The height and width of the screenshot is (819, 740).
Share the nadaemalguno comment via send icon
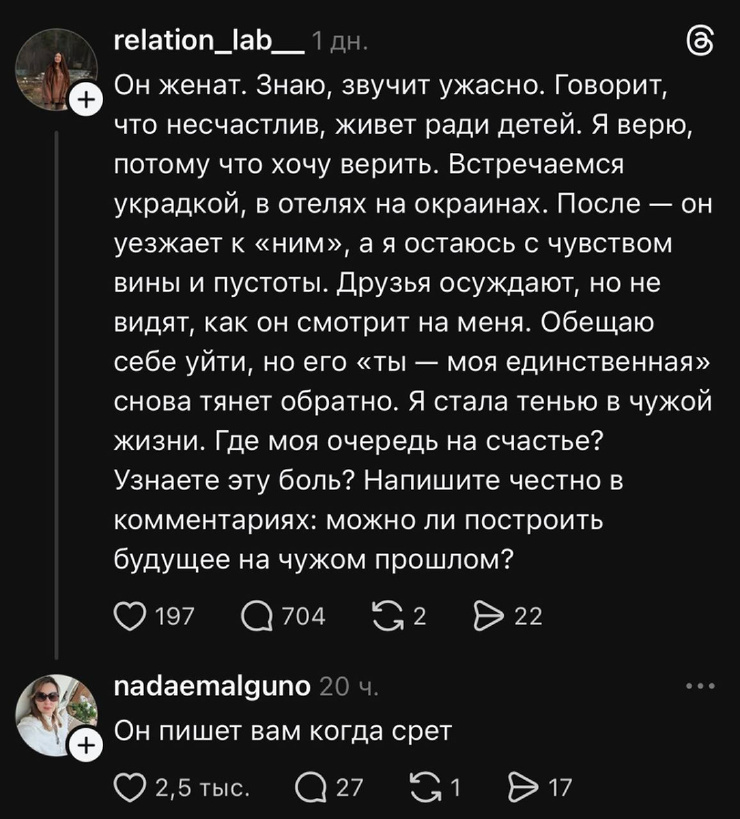pyautogui.click(x=524, y=787)
